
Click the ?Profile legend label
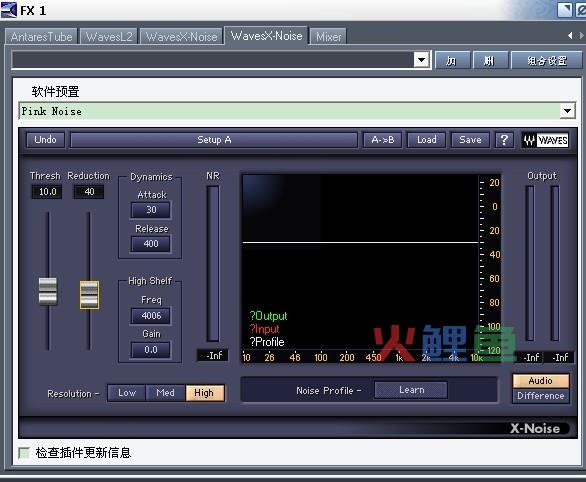(267, 342)
